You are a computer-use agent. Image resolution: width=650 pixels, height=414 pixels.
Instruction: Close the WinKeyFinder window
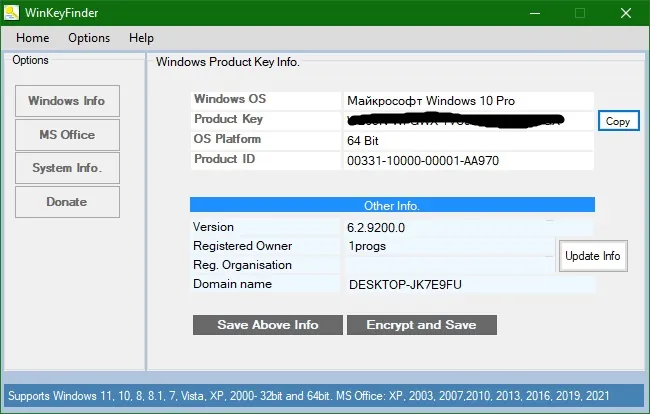coord(626,13)
